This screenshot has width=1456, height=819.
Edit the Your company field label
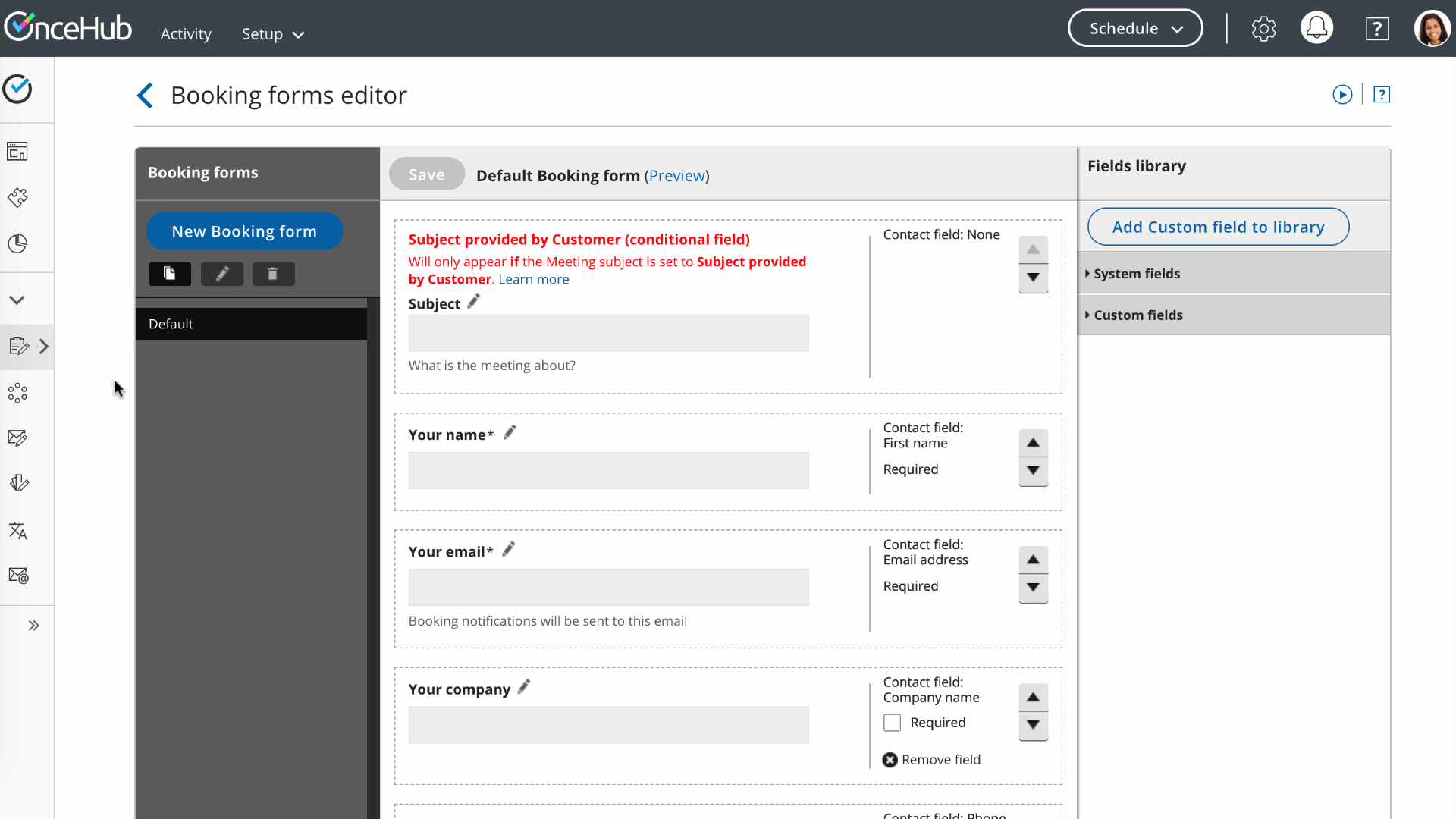point(524,687)
